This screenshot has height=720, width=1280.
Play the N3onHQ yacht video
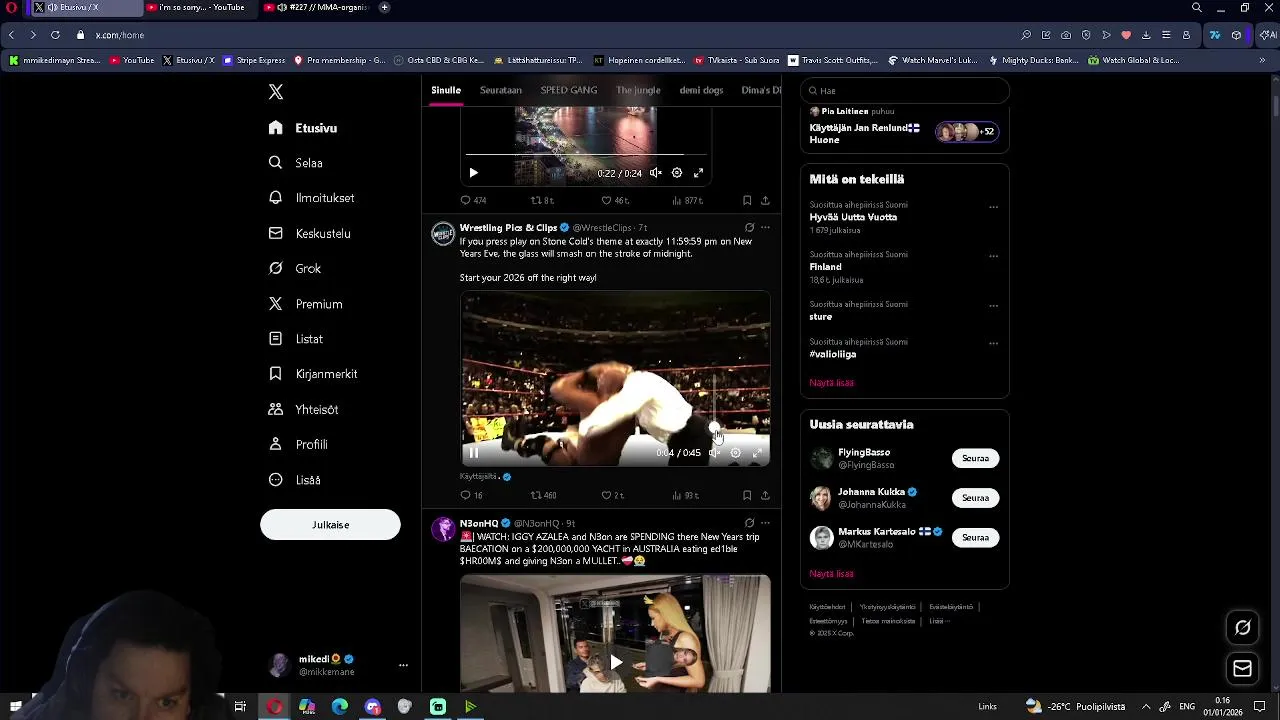pos(615,661)
